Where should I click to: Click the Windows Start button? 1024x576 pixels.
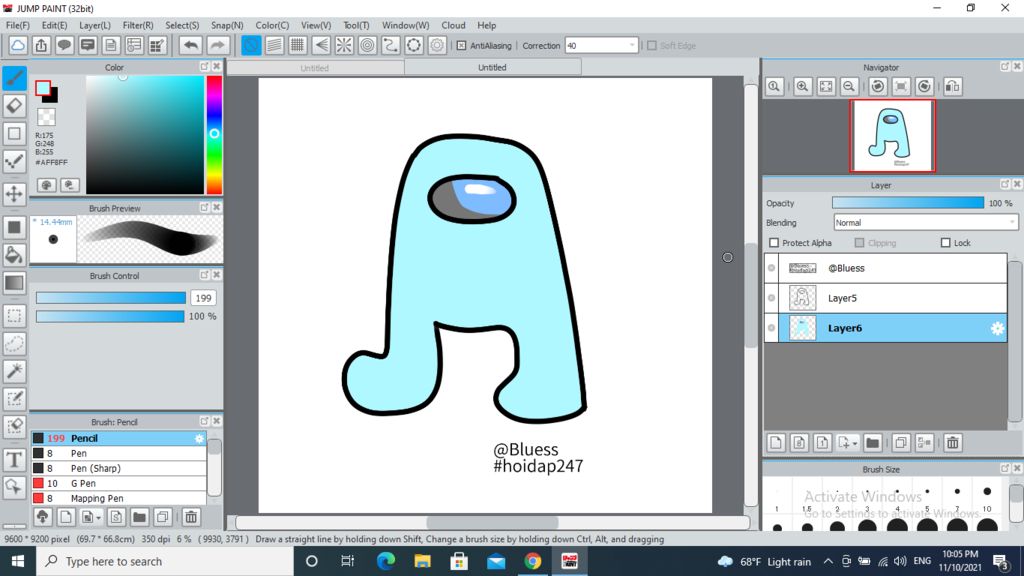18,561
